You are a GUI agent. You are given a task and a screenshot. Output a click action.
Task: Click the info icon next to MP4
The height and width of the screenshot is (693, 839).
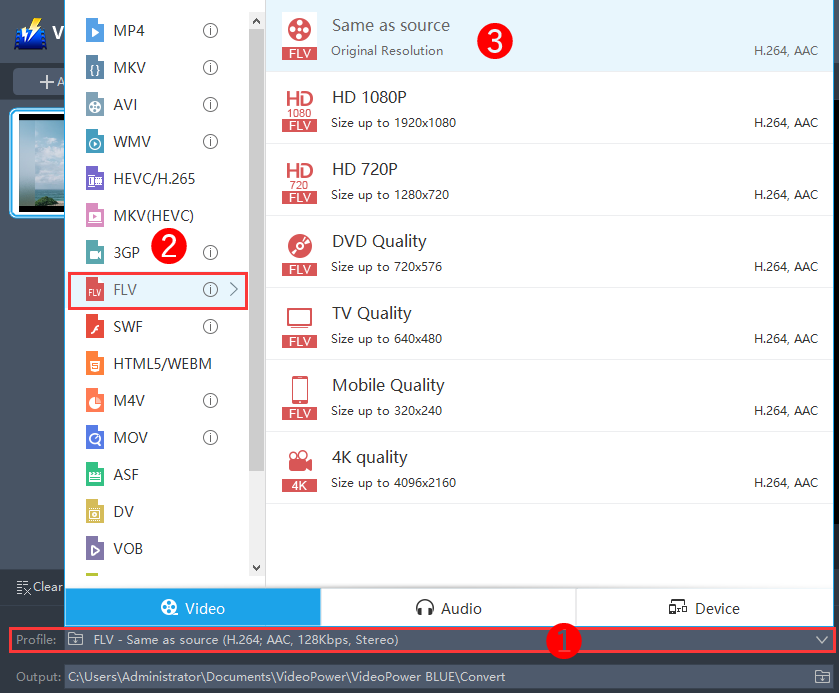pyautogui.click(x=210, y=31)
